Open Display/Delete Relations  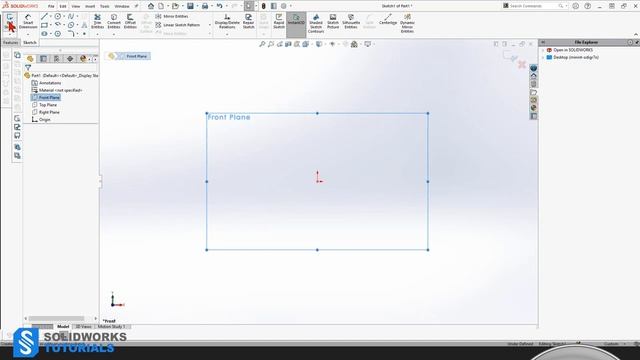point(227,21)
